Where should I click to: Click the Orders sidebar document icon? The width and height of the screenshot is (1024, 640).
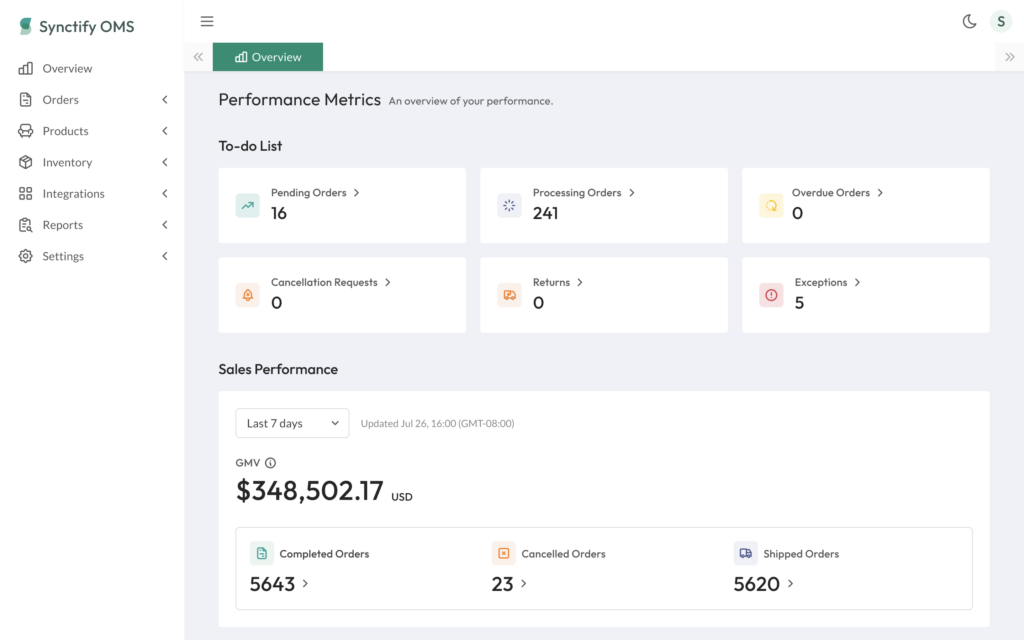25,100
